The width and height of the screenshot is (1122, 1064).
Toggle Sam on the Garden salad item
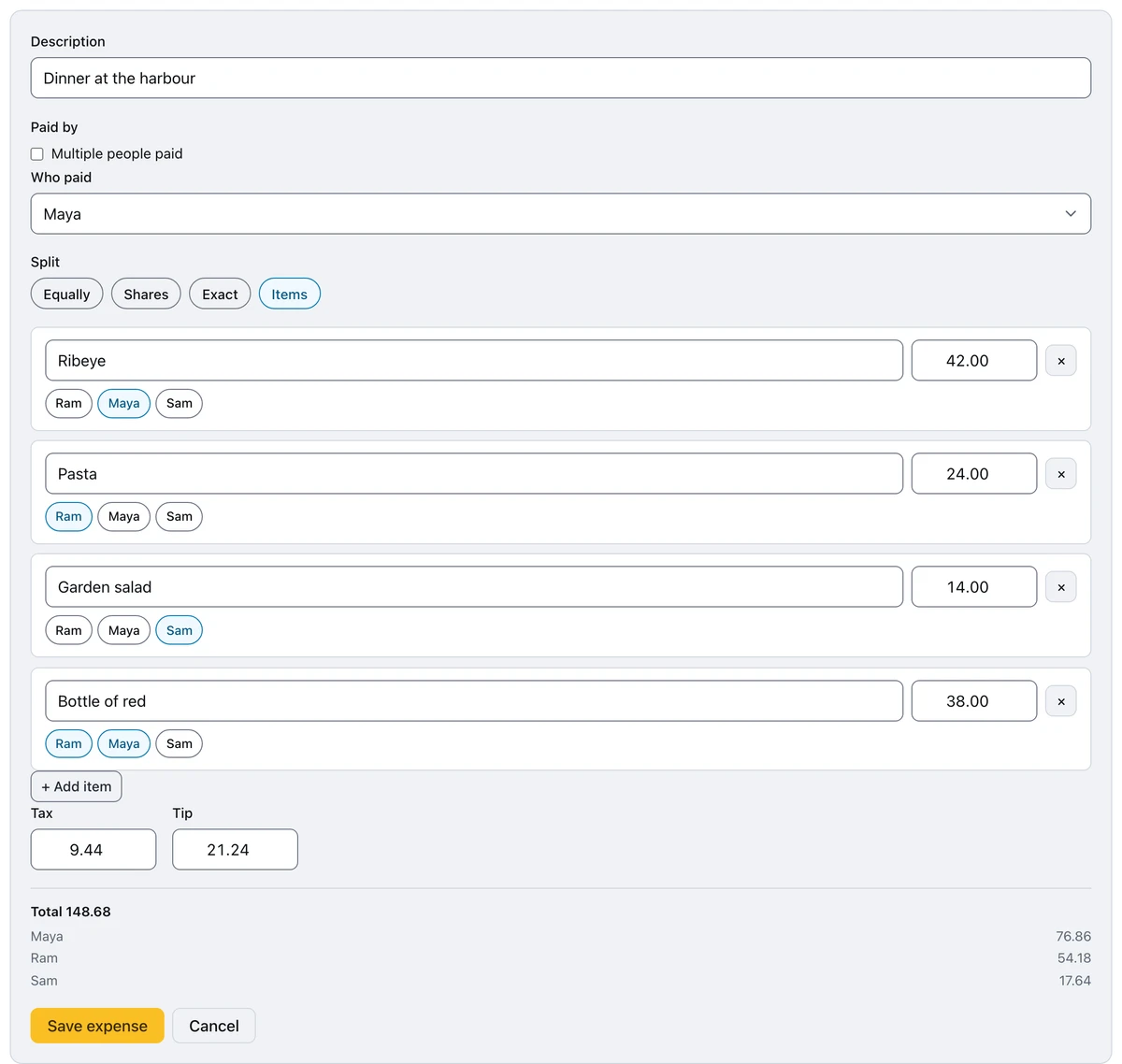179,630
